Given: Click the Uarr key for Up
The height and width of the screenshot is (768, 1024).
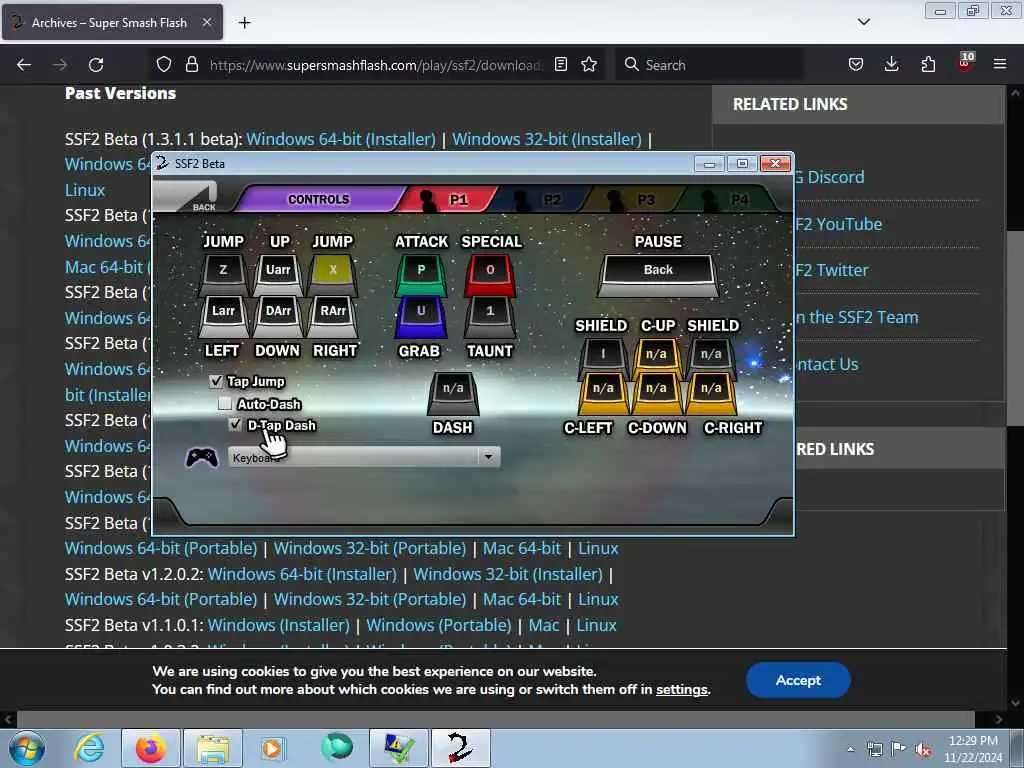Looking at the screenshot, I should [278, 274].
